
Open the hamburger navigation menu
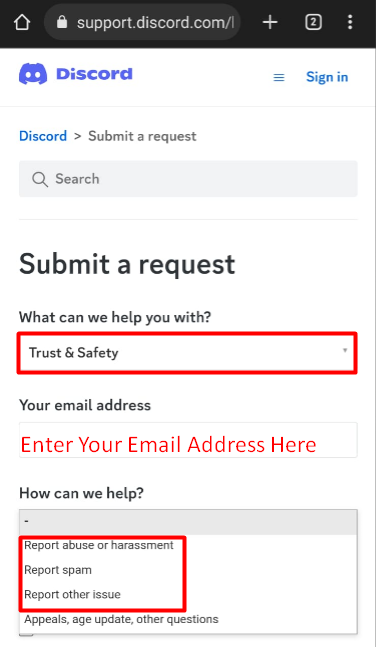click(x=279, y=77)
